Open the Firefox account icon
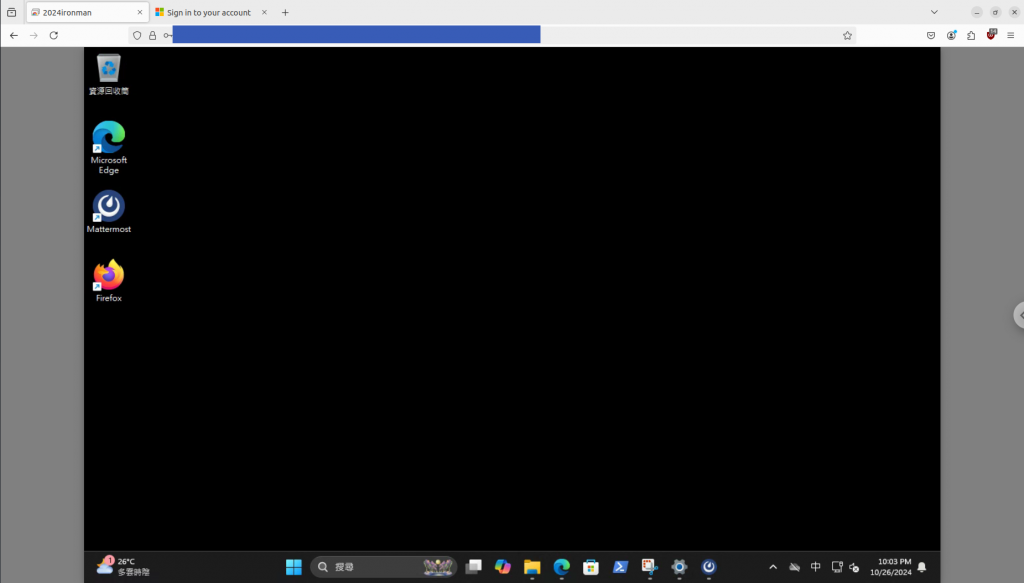The width and height of the screenshot is (1024, 583). 952,35
